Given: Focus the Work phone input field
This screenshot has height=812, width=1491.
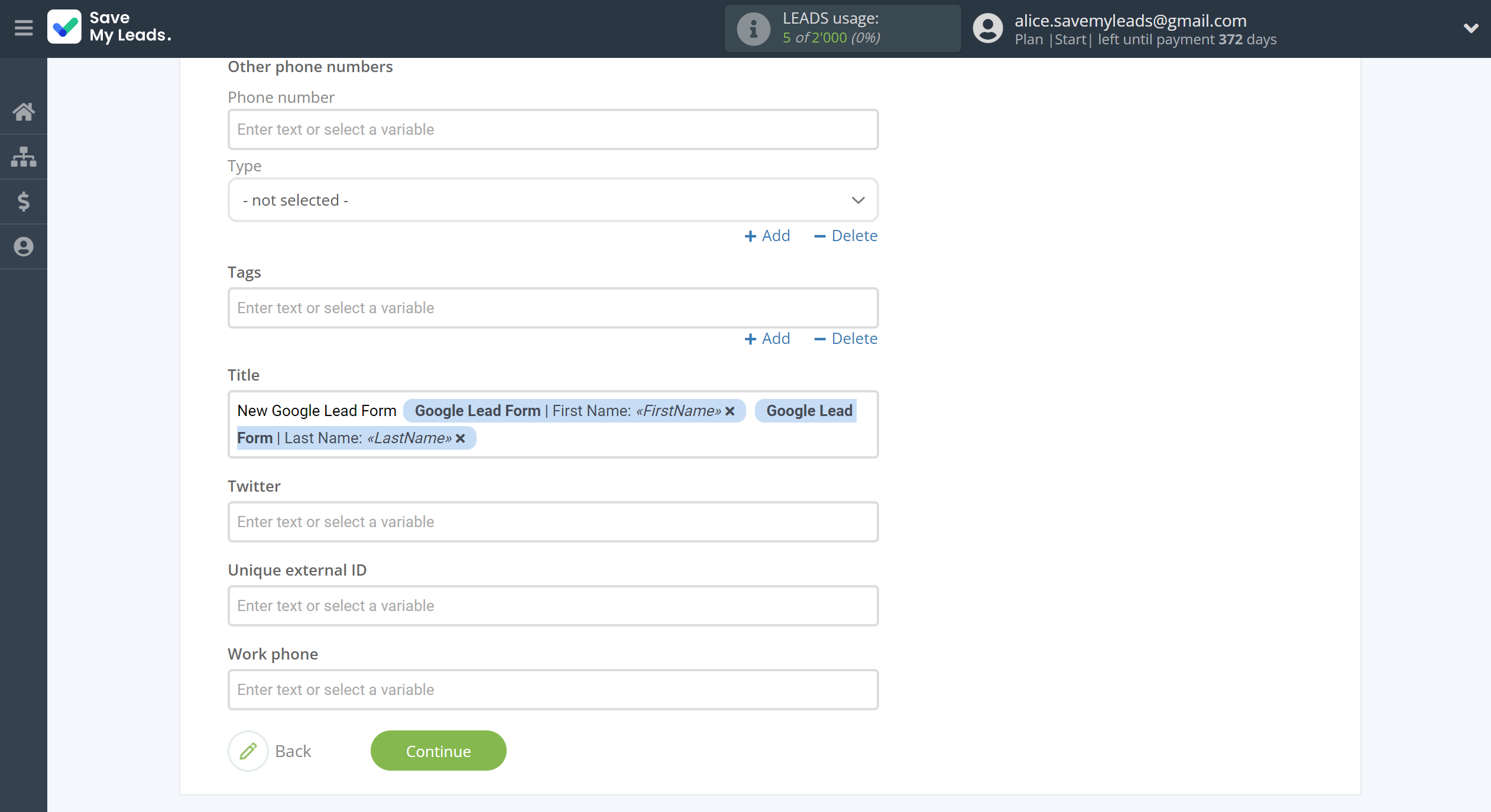Looking at the screenshot, I should tap(553, 690).
